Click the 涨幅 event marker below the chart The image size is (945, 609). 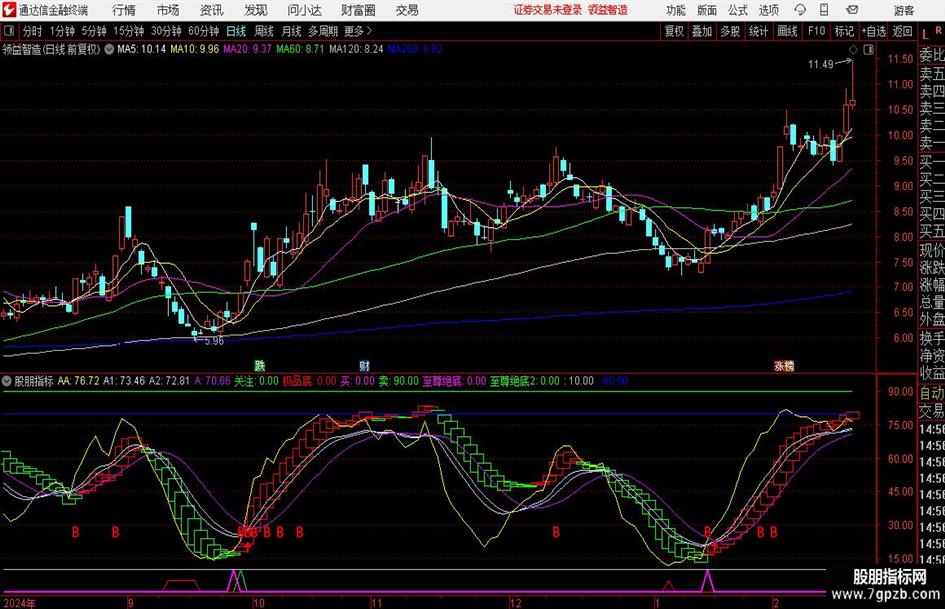pyautogui.click(x=784, y=365)
